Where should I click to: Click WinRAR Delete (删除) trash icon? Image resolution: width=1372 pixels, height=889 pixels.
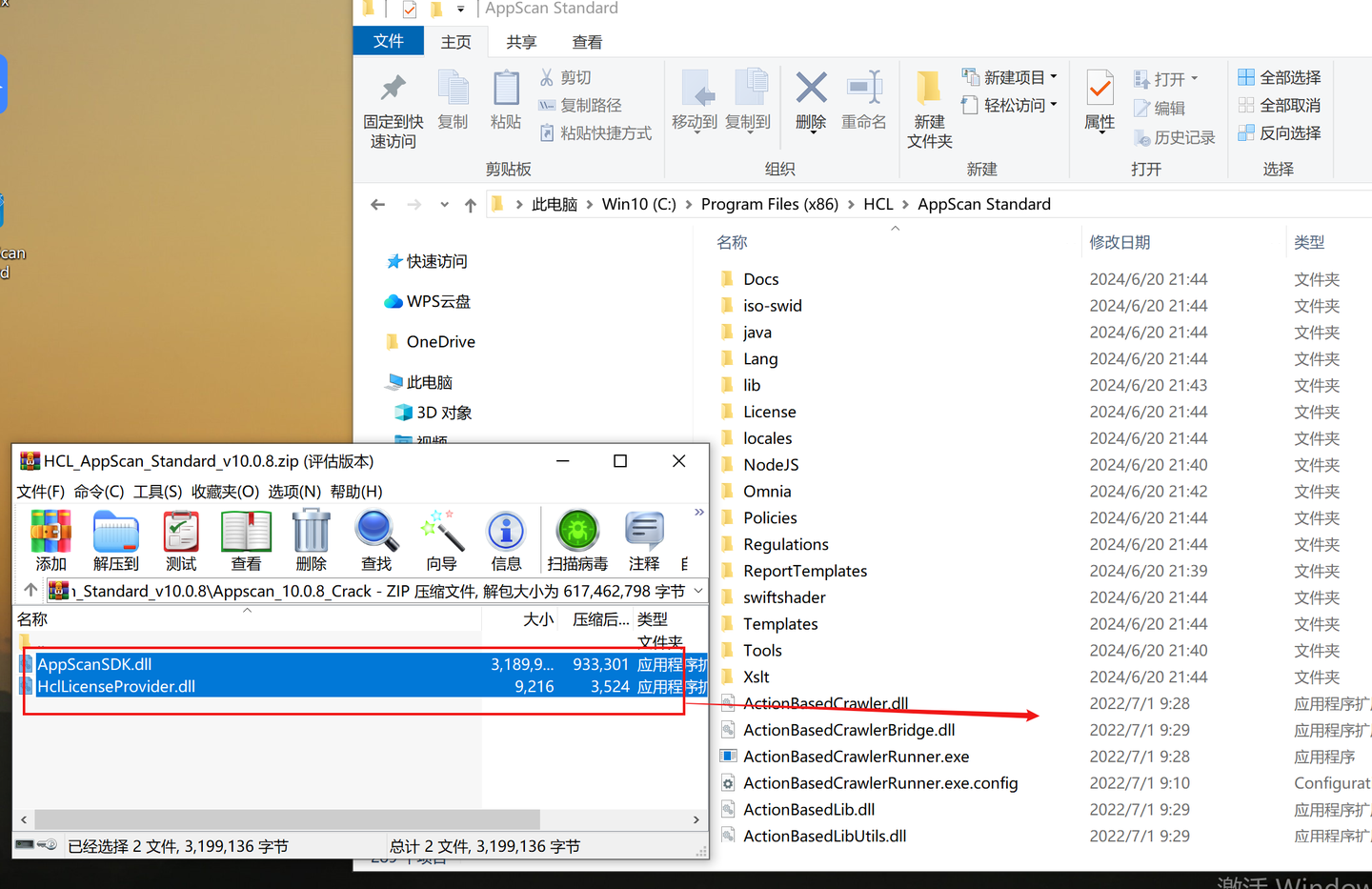(311, 539)
